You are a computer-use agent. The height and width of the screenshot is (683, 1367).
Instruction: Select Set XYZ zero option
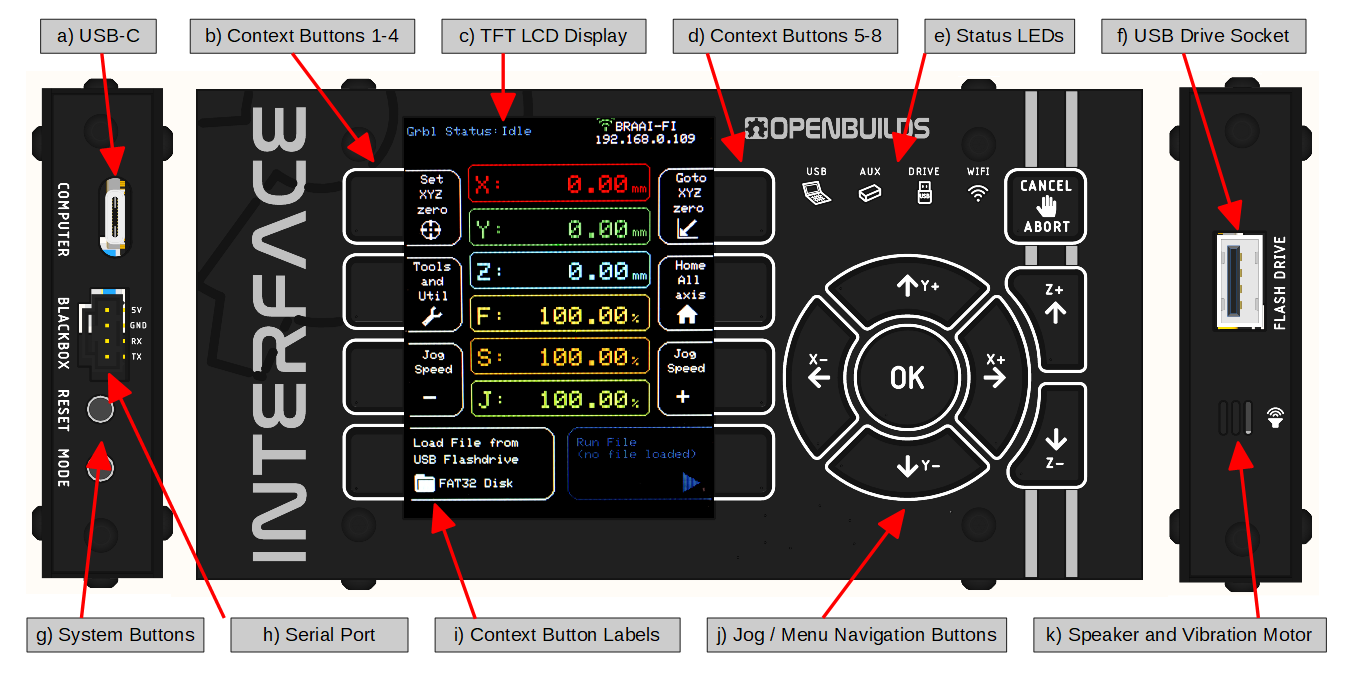[x=432, y=207]
